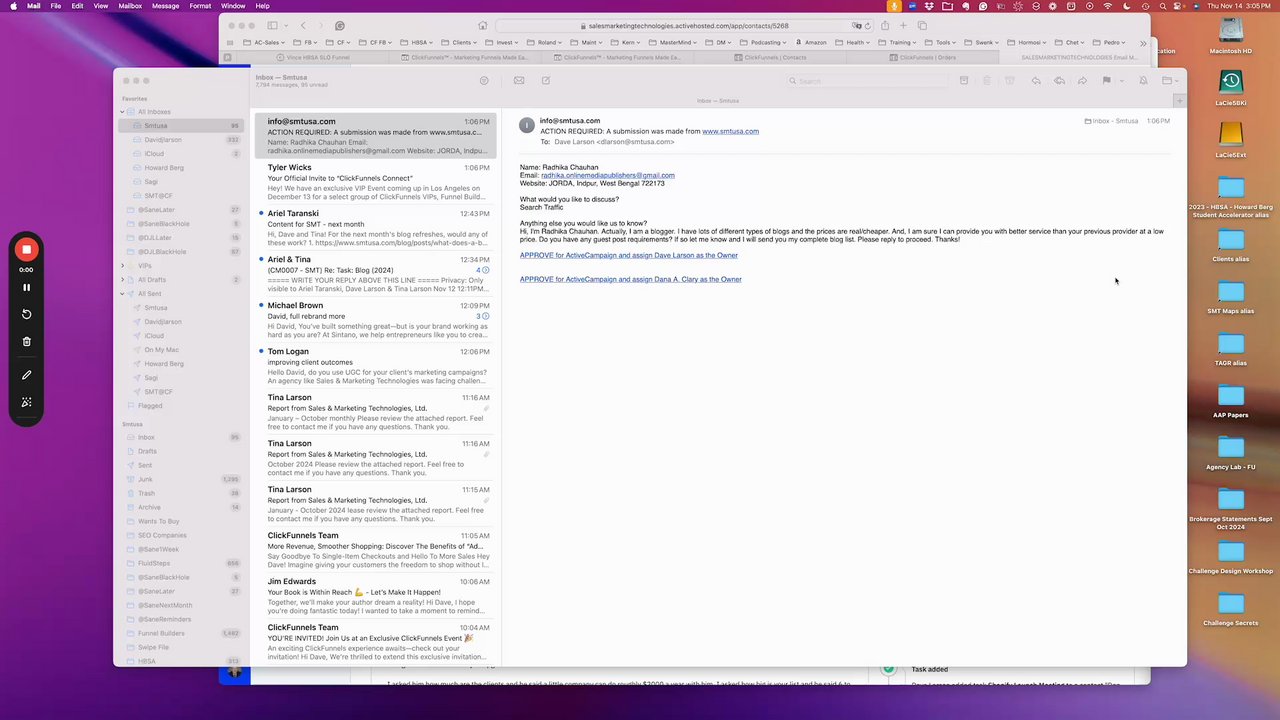The image size is (1280, 720).
Task: Open www.smtusa.com link in email header
Action: pos(730,131)
